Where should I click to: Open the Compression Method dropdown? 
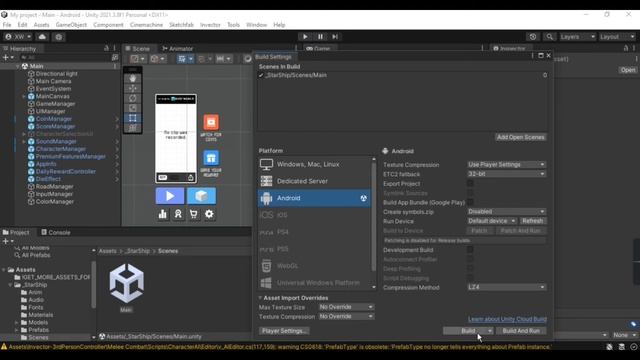click(x=506, y=287)
